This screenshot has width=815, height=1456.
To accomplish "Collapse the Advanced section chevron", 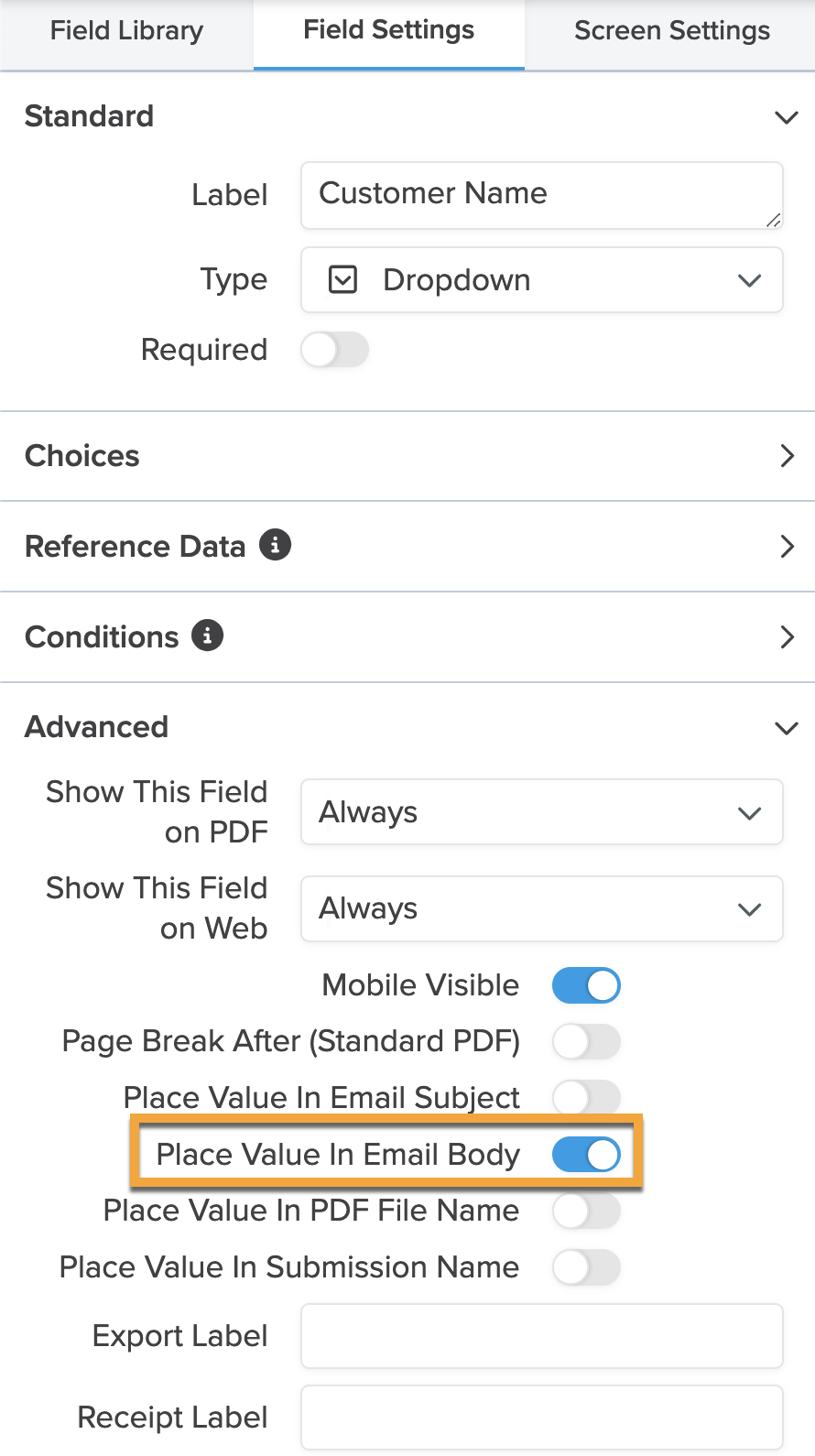I will coord(786,728).
